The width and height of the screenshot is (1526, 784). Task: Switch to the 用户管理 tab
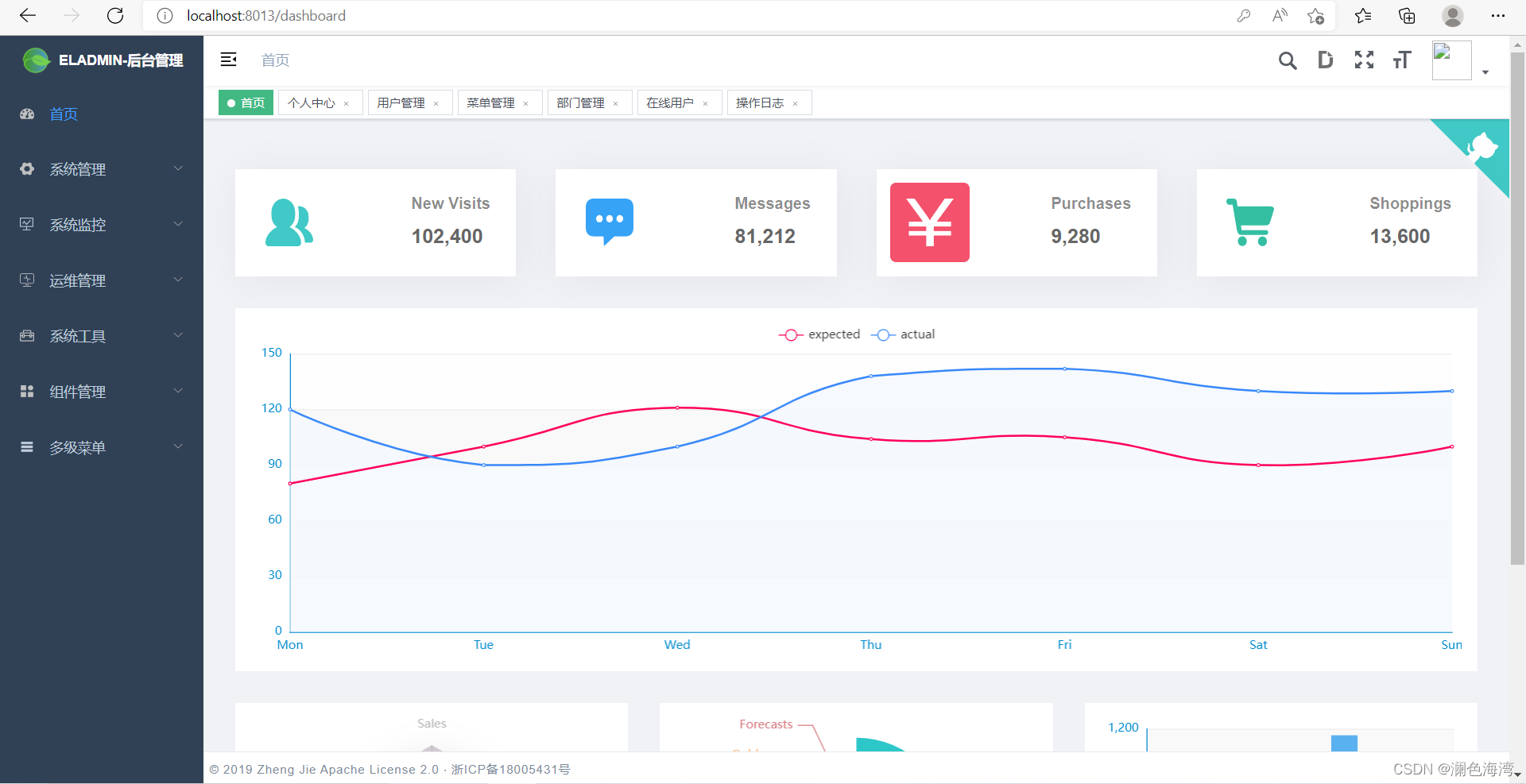402,102
